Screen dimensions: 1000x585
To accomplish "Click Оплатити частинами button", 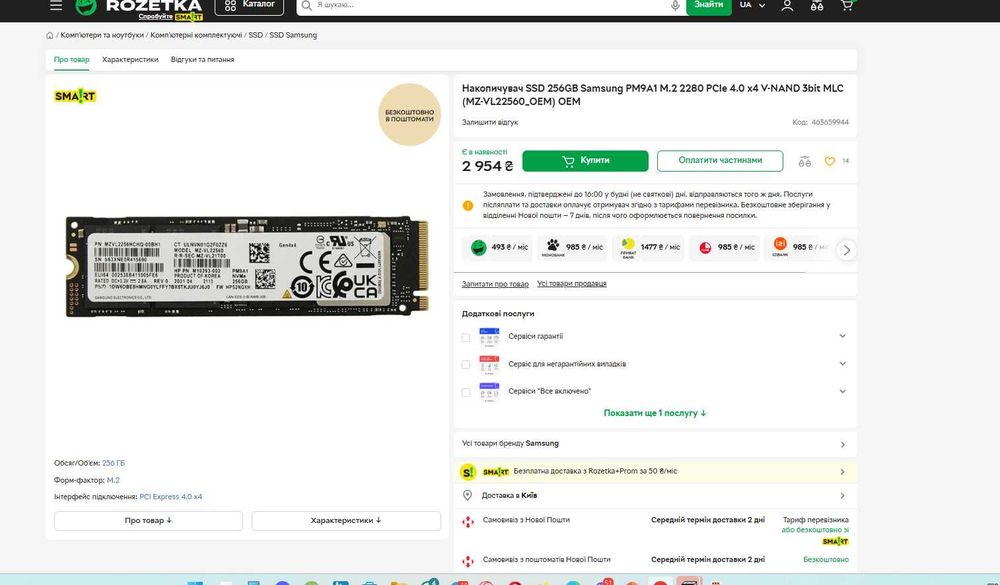I will (720, 161).
